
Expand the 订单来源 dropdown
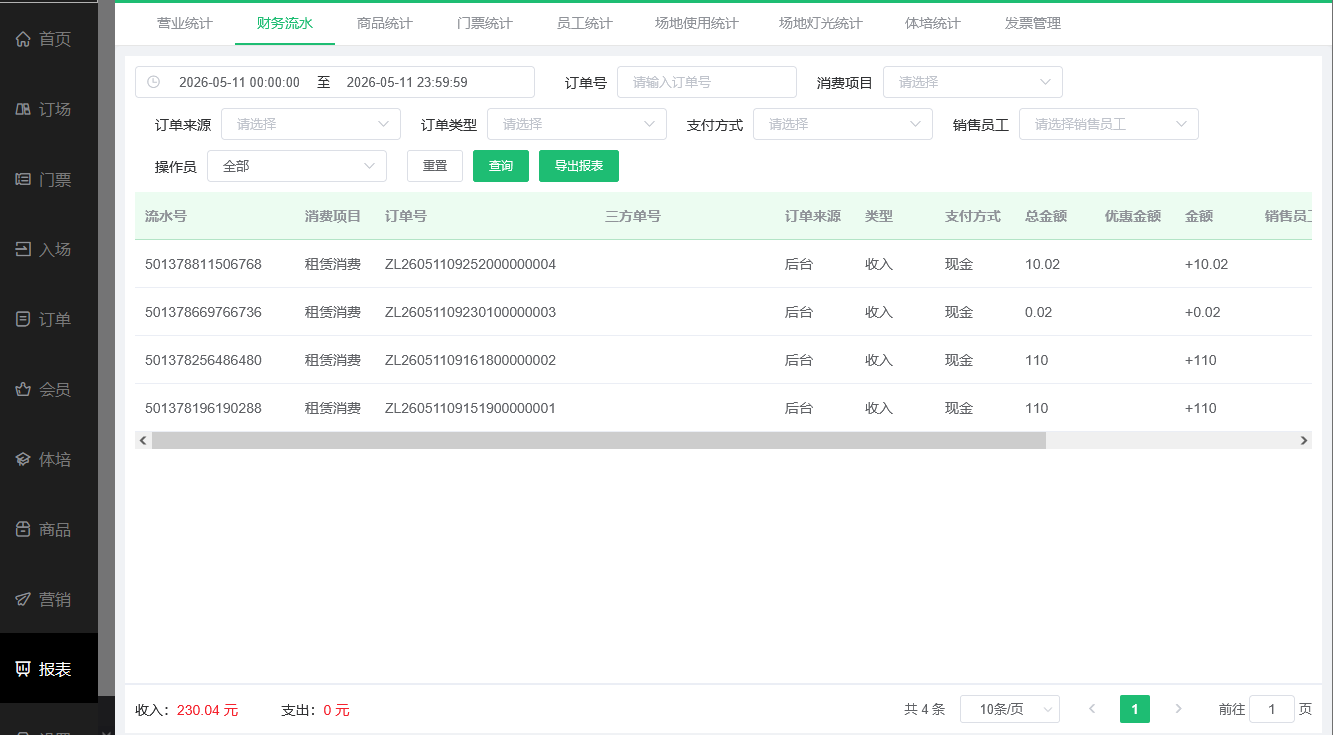pyautogui.click(x=311, y=124)
